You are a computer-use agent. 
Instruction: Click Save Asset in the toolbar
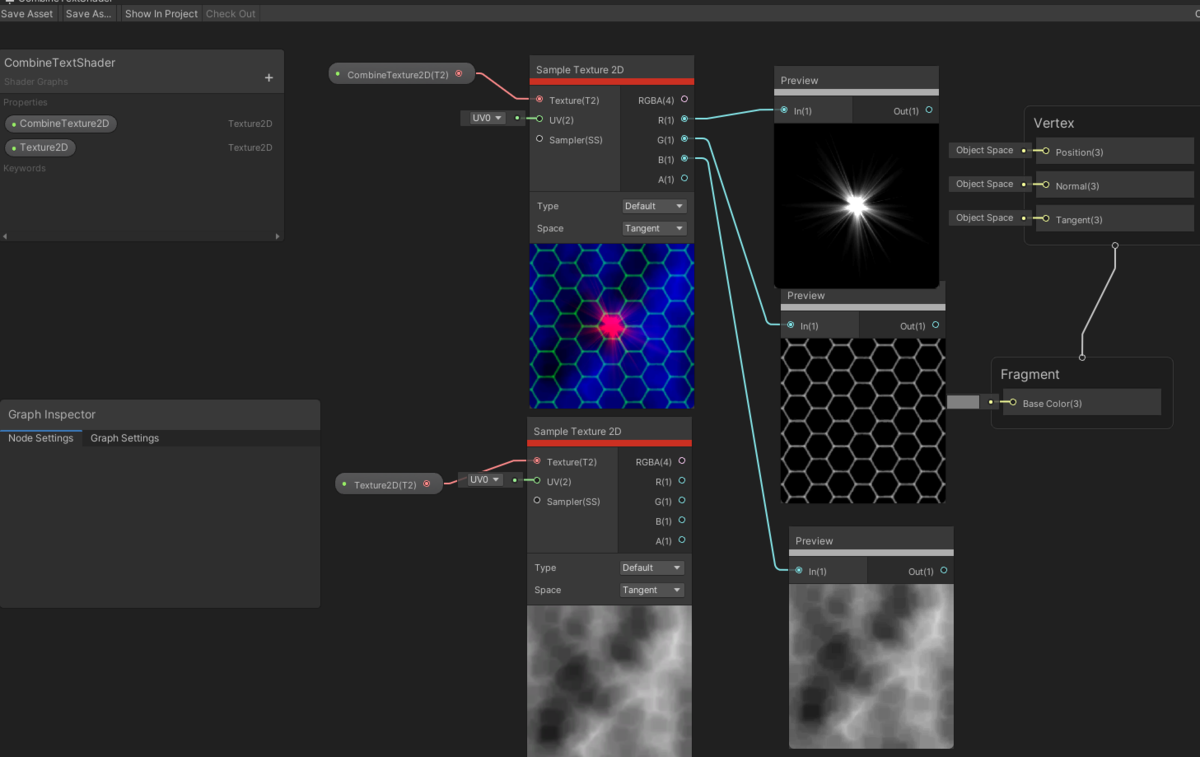pyautogui.click(x=28, y=14)
